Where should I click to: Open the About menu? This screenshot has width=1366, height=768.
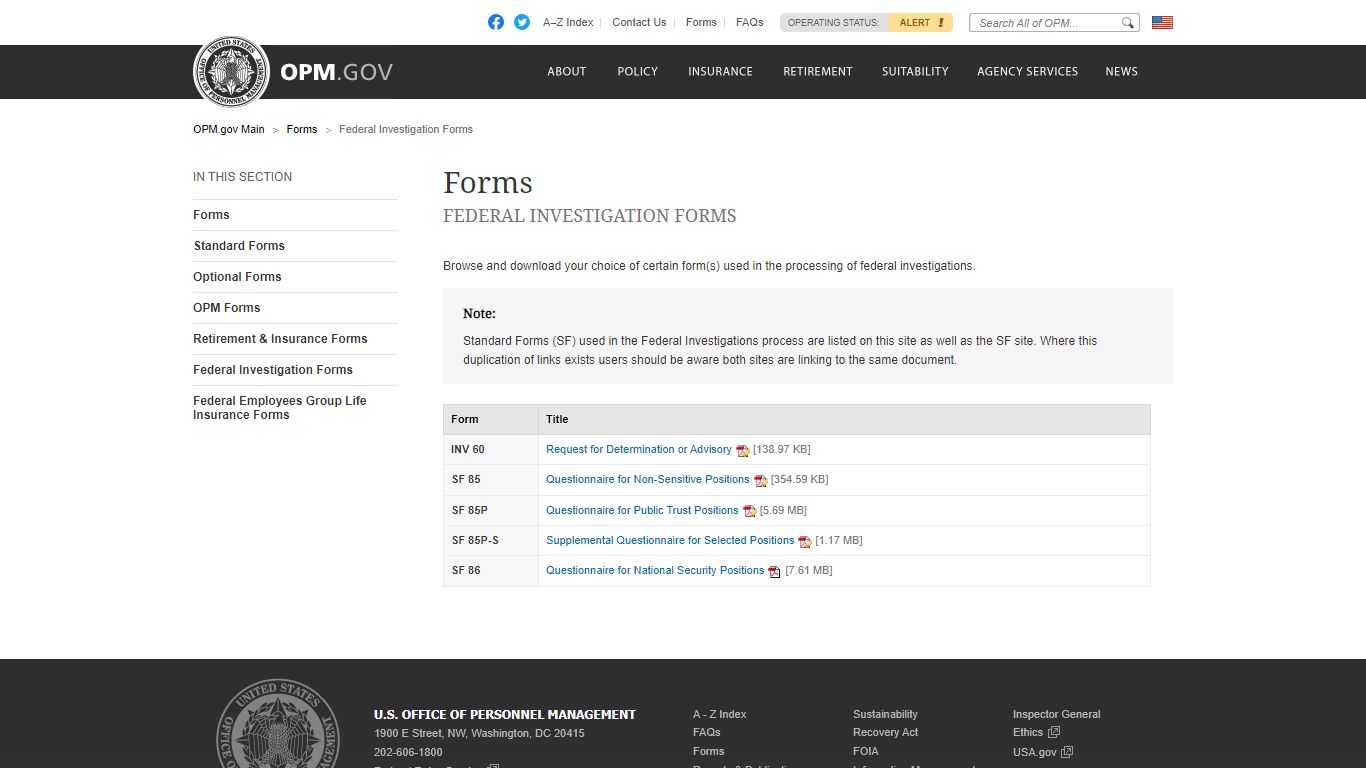[x=566, y=71]
